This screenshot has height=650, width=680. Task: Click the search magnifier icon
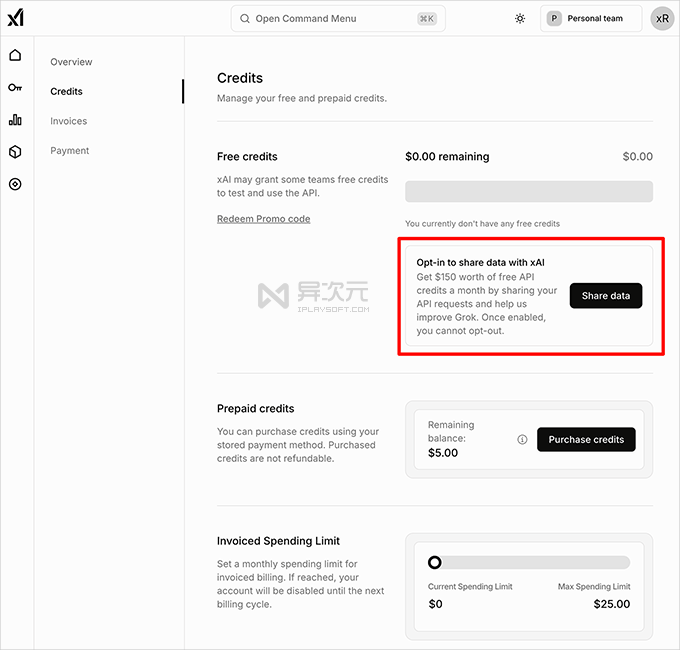(245, 19)
